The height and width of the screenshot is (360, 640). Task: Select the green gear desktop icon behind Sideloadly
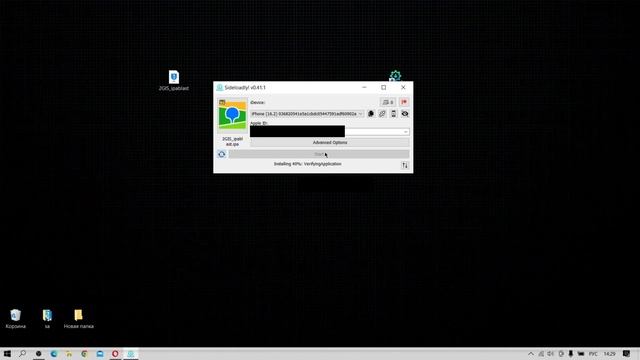(x=395, y=76)
